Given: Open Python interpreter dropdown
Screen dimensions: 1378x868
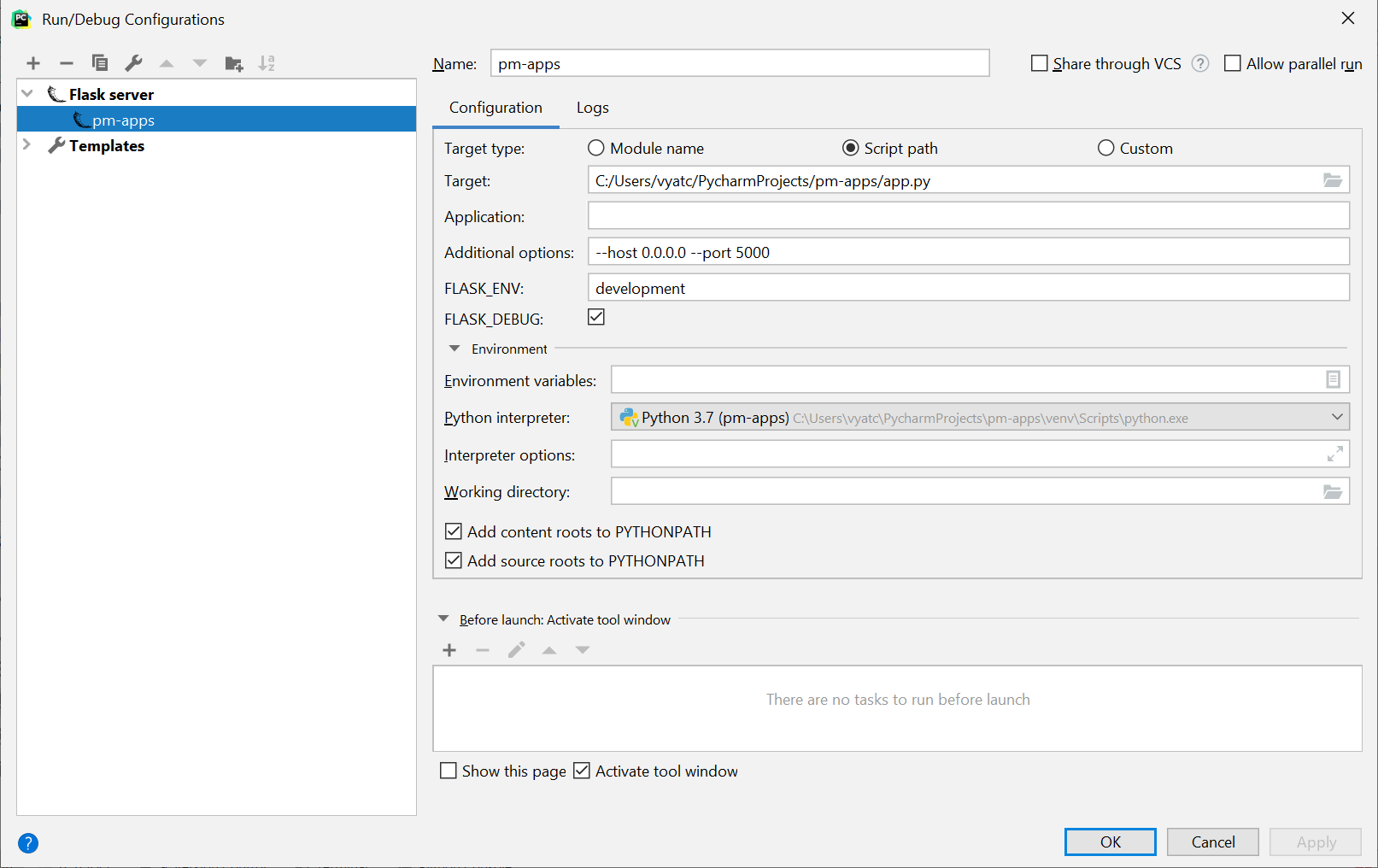Looking at the screenshot, I should 1337,417.
